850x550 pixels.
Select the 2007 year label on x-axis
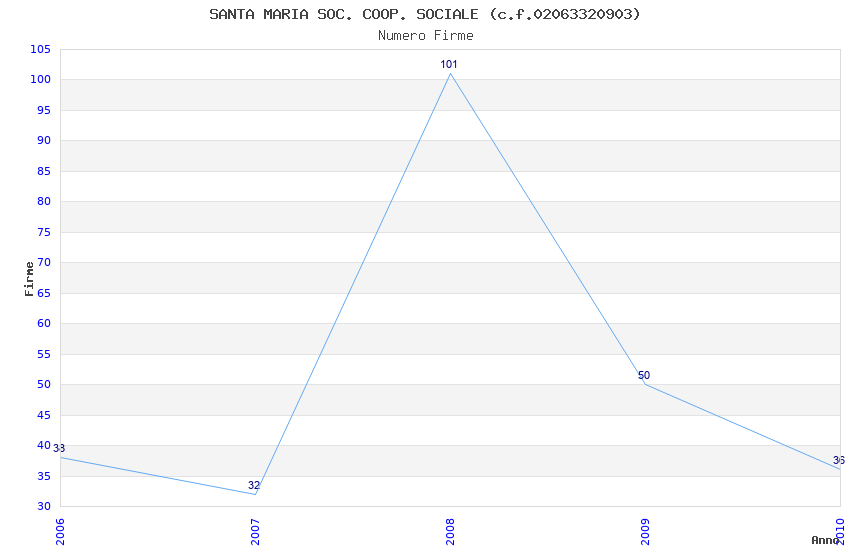pyautogui.click(x=255, y=532)
